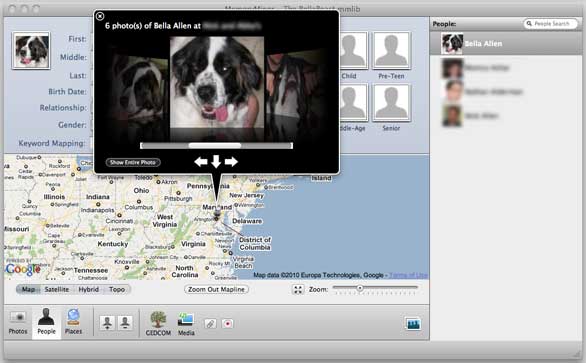Click the paperclip attachment icon
Screen dimensions: 586x363
pyautogui.click(x=210, y=324)
